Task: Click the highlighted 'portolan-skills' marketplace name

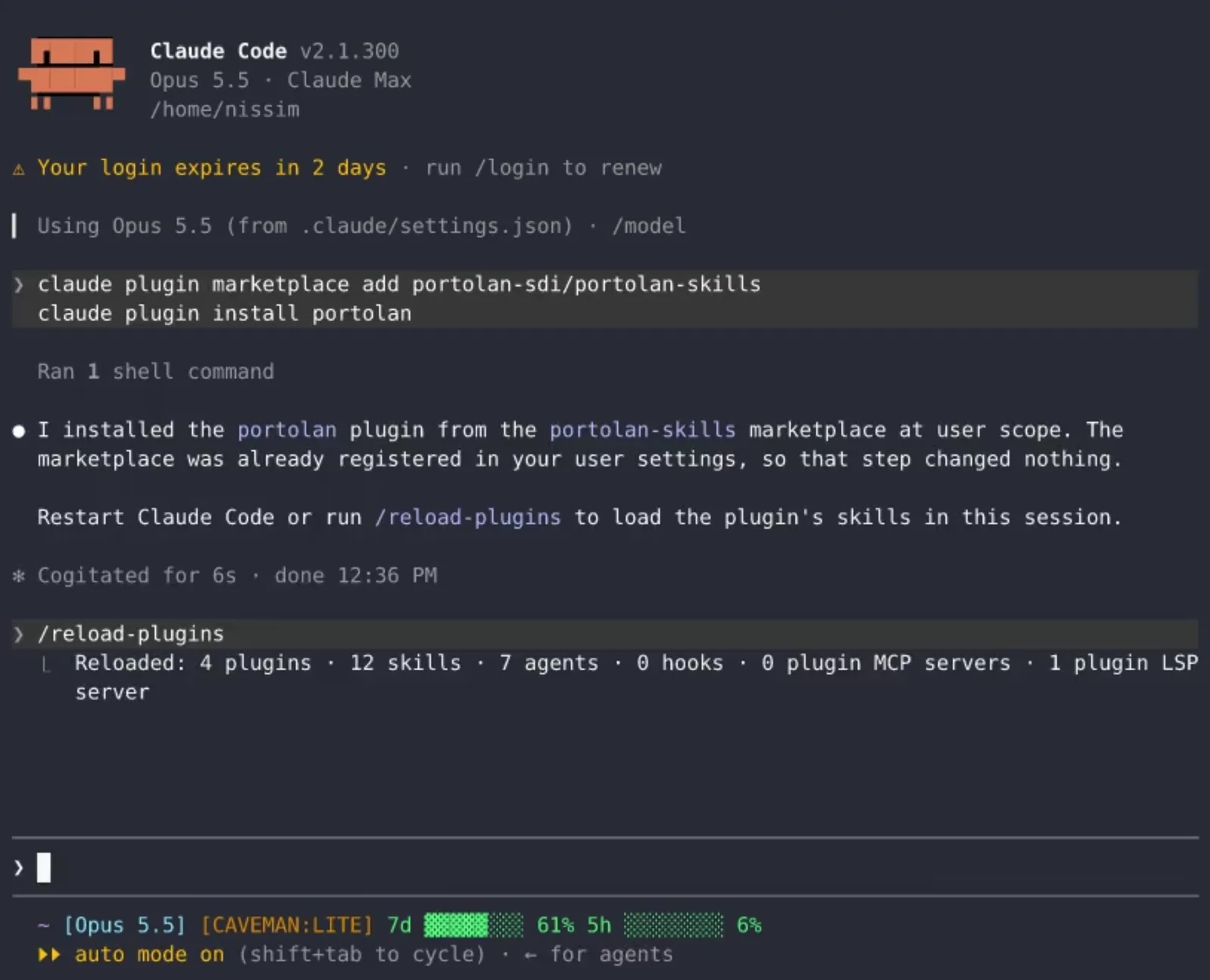Action: (x=643, y=430)
